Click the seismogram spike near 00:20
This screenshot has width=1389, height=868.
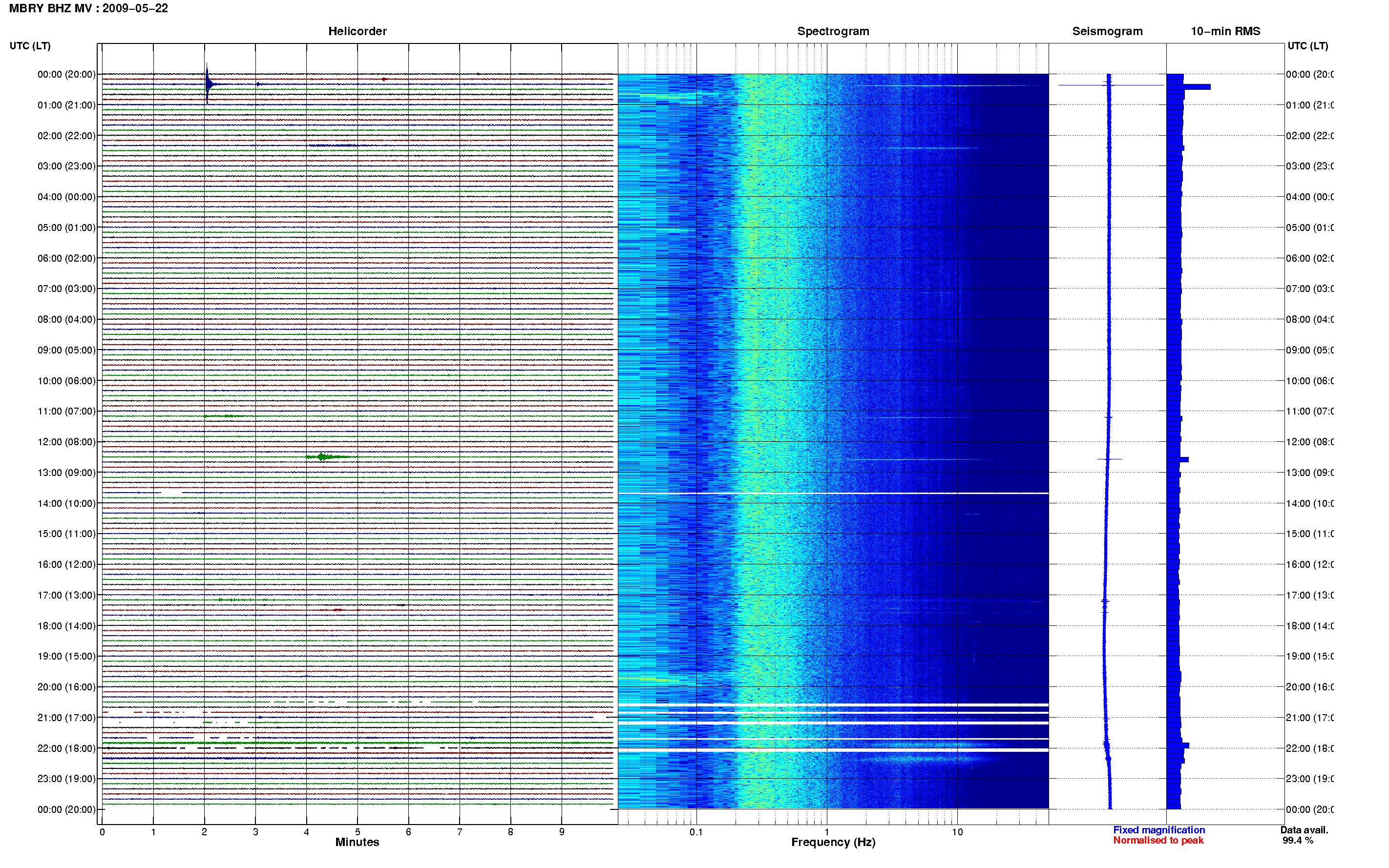tap(1111, 85)
